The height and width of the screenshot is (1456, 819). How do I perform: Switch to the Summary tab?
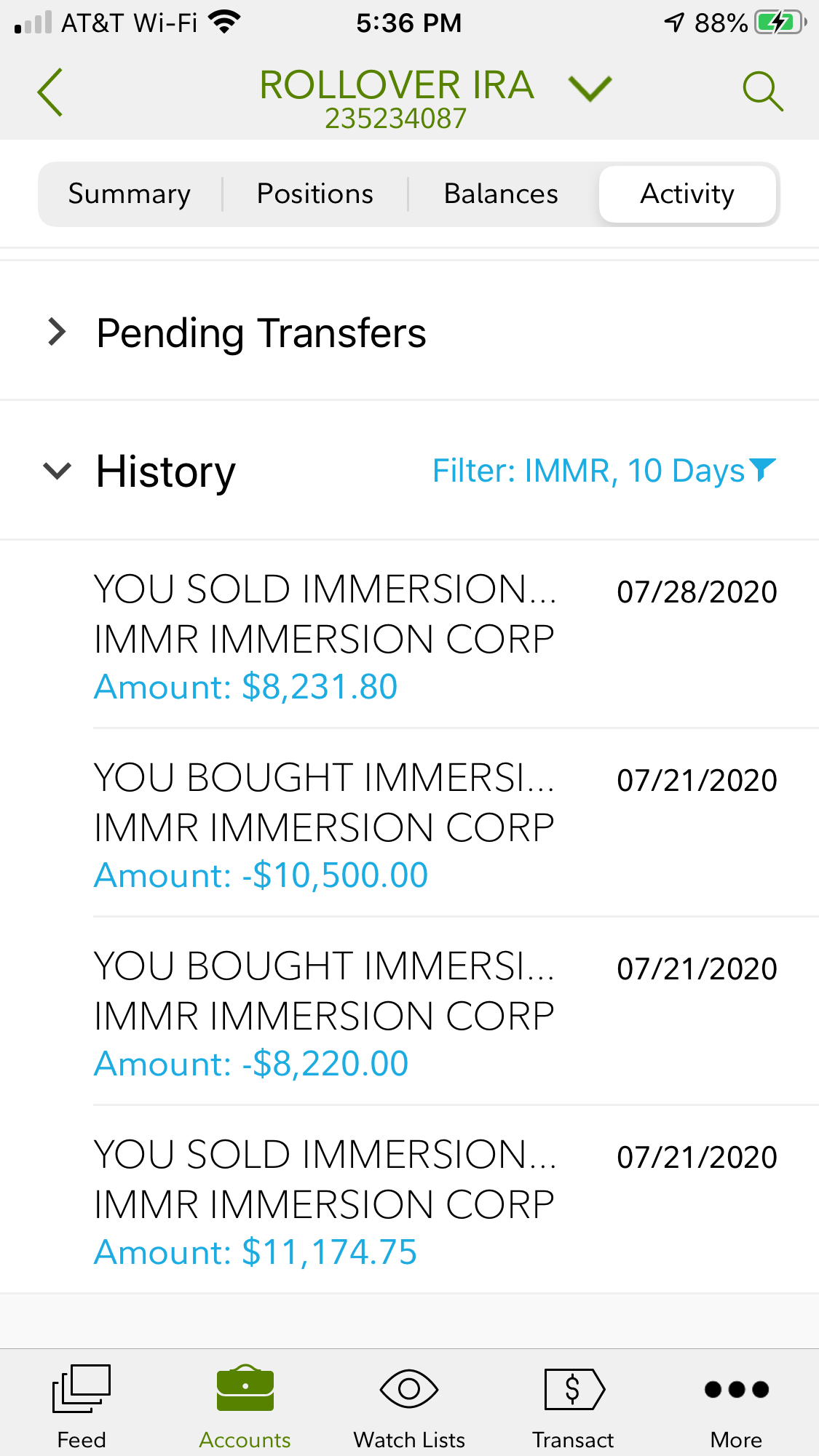[x=130, y=194]
